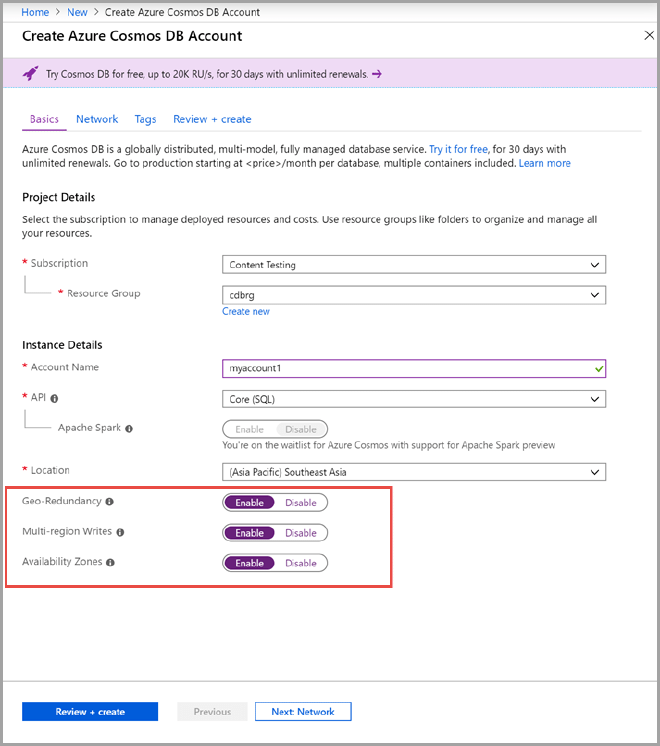Click the Instance Details heading
This screenshot has width=660, height=746.
click(x=62, y=345)
